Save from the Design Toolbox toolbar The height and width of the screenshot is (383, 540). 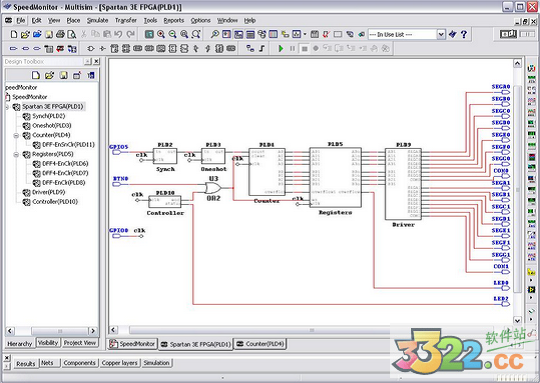63,75
